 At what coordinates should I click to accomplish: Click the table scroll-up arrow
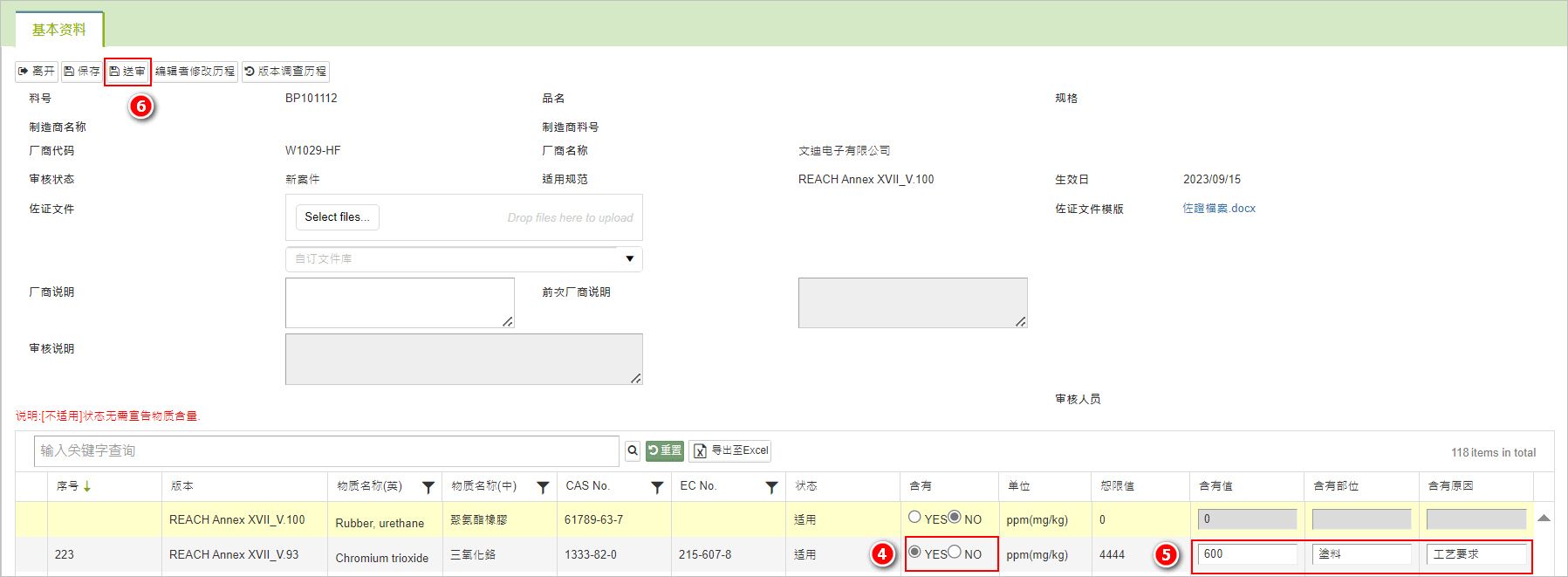[x=1544, y=519]
